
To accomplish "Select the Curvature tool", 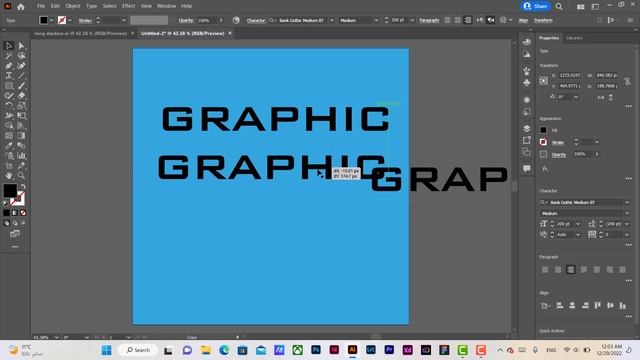I will pyautogui.click(x=21, y=66).
